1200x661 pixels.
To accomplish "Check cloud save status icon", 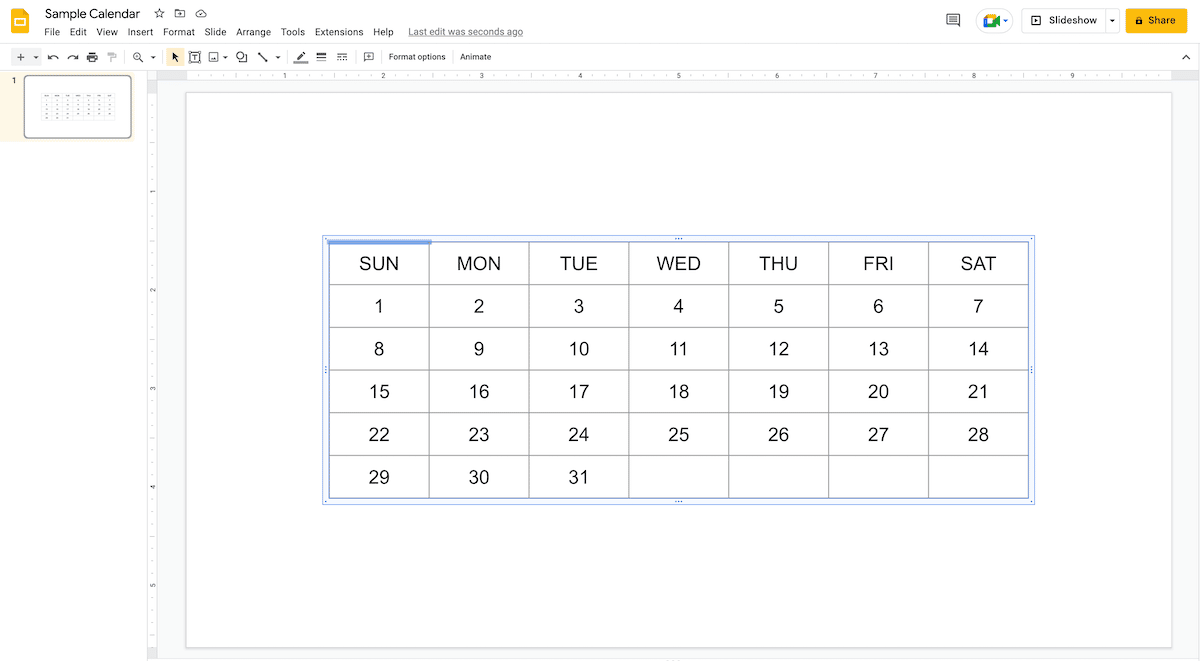I will (x=201, y=14).
